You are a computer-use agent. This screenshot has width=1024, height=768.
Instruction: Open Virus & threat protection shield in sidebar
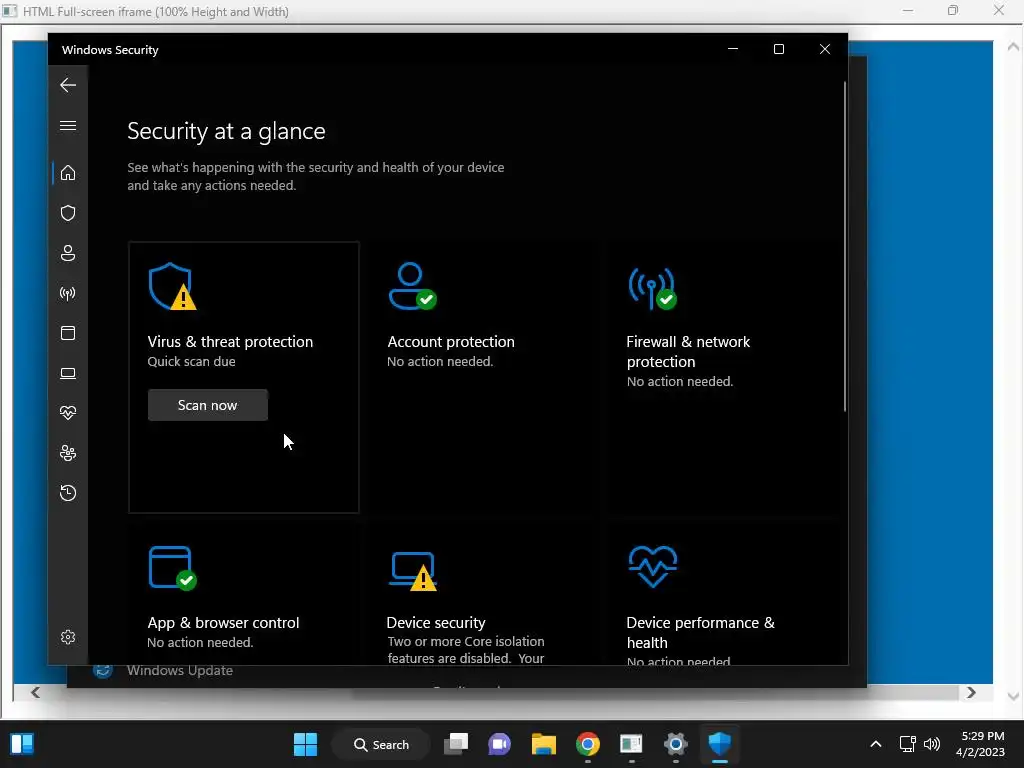[68, 213]
